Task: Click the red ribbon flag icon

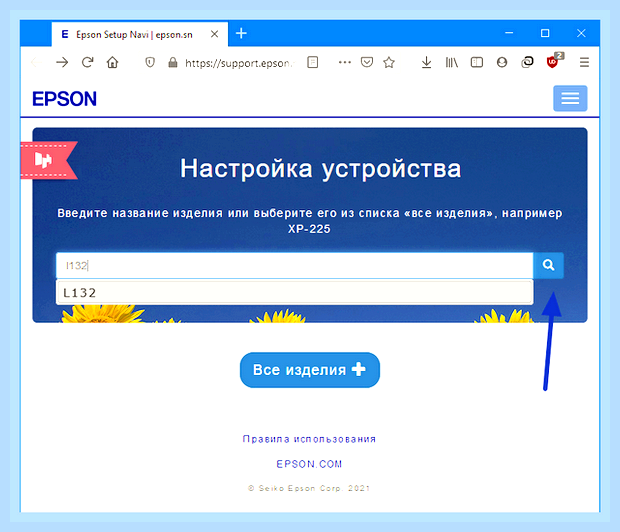Action: tap(48, 160)
